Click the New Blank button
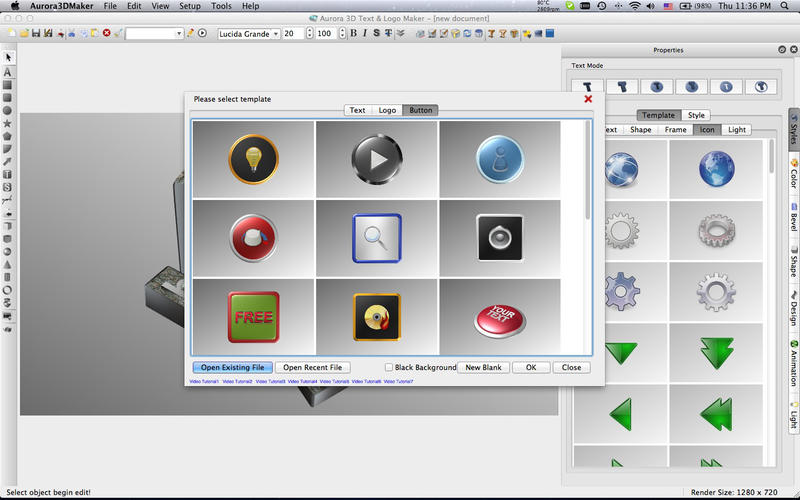This screenshot has width=800, height=500. coord(483,368)
